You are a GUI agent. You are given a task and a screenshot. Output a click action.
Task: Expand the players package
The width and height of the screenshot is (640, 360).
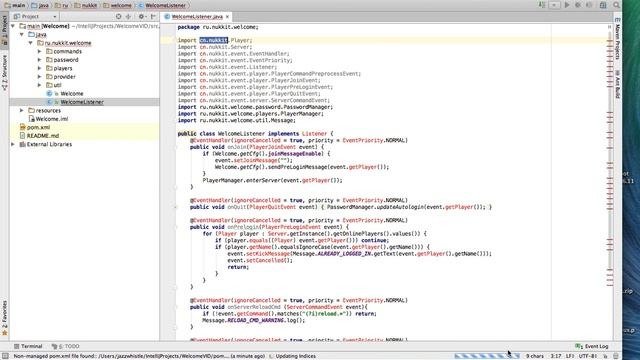click(40, 68)
